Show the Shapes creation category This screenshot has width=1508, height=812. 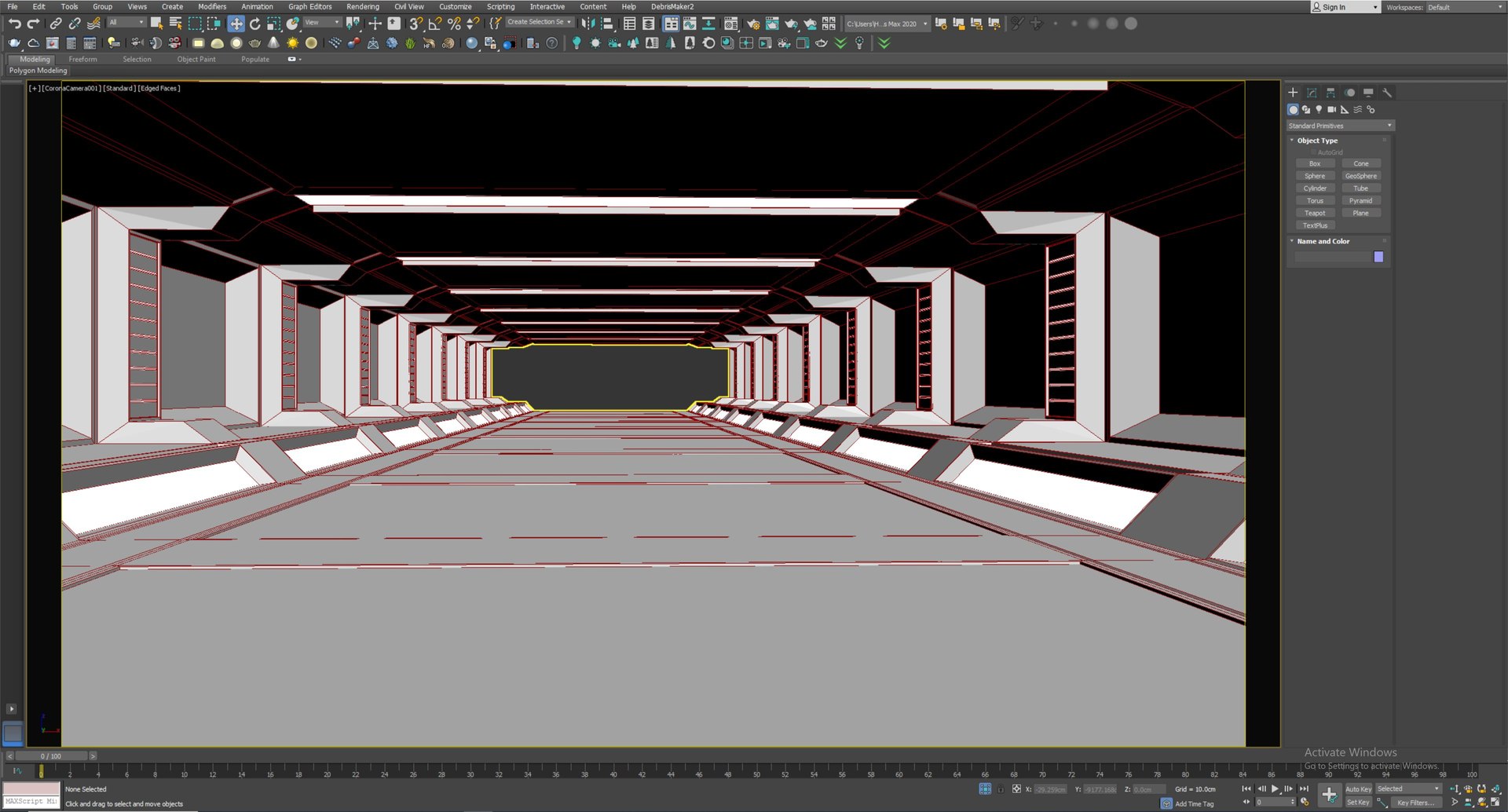pyautogui.click(x=1305, y=110)
